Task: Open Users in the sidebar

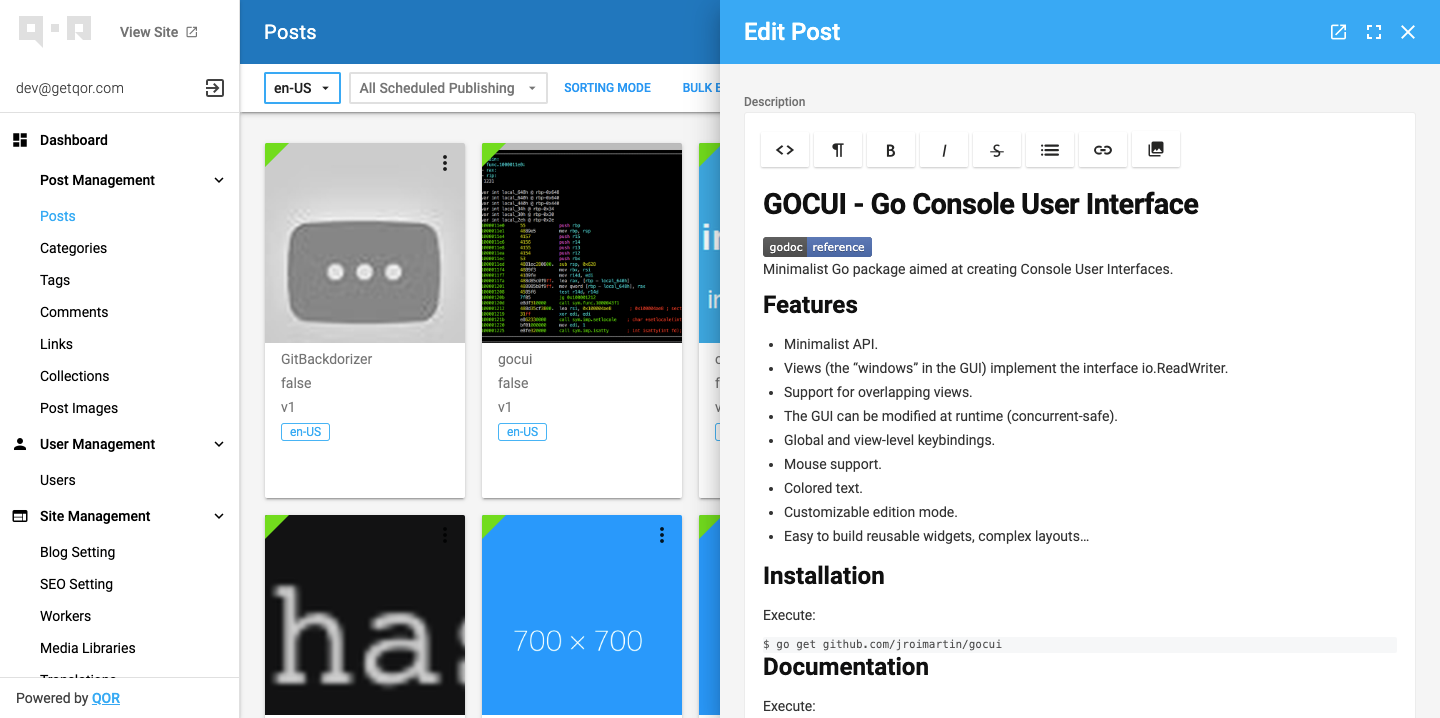Action: pos(58,480)
